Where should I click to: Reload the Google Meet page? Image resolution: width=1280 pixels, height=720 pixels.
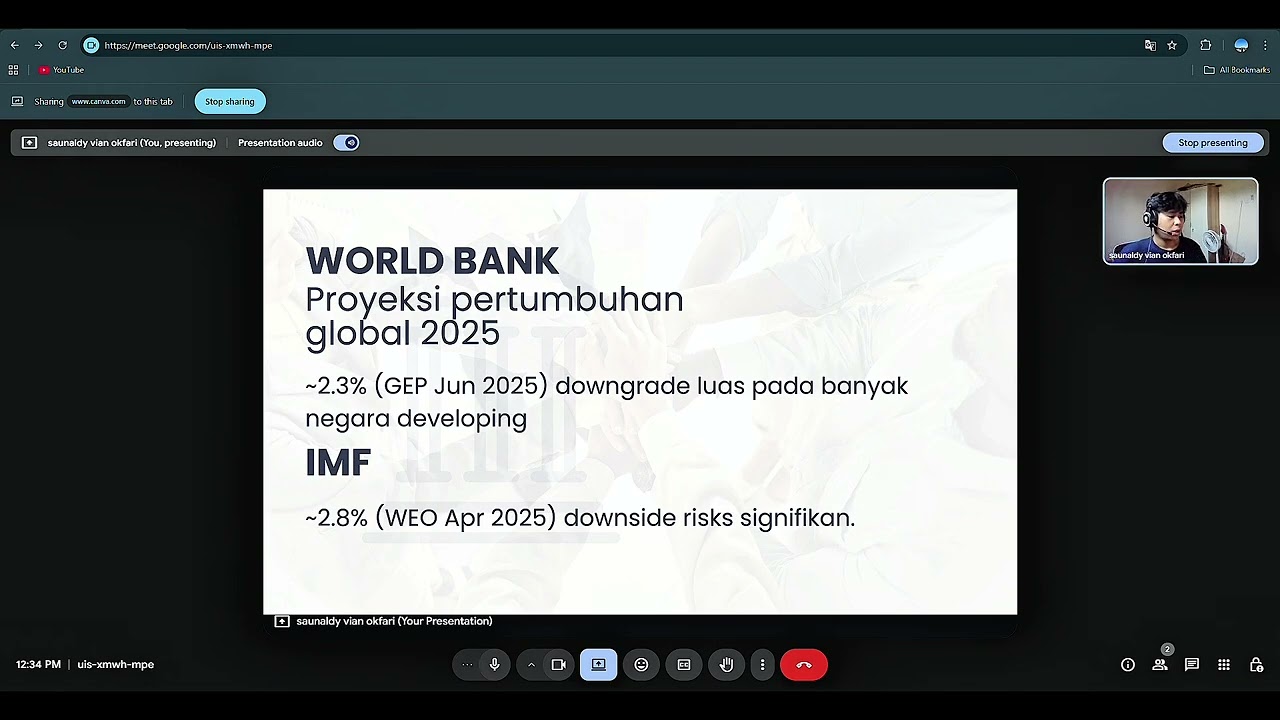tap(62, 45)
